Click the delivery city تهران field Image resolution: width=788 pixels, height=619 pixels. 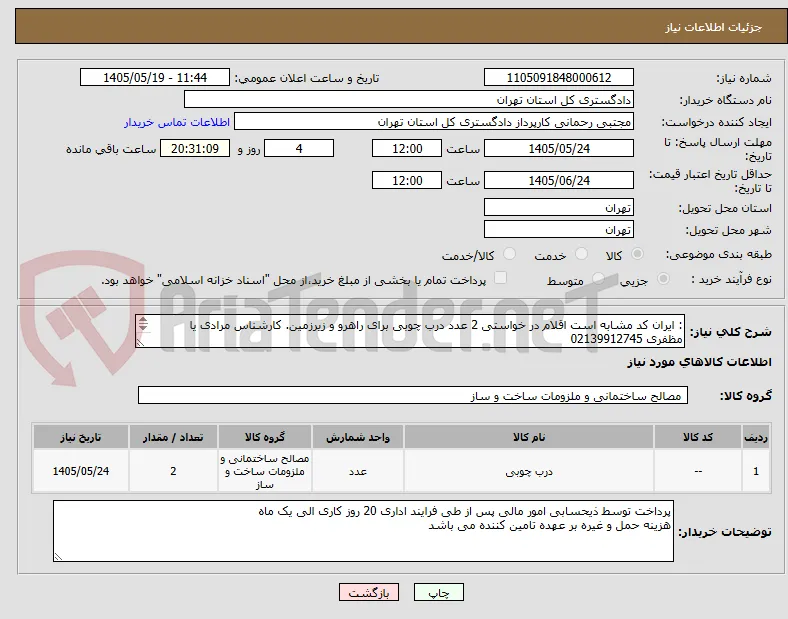[x=558, y=230]
